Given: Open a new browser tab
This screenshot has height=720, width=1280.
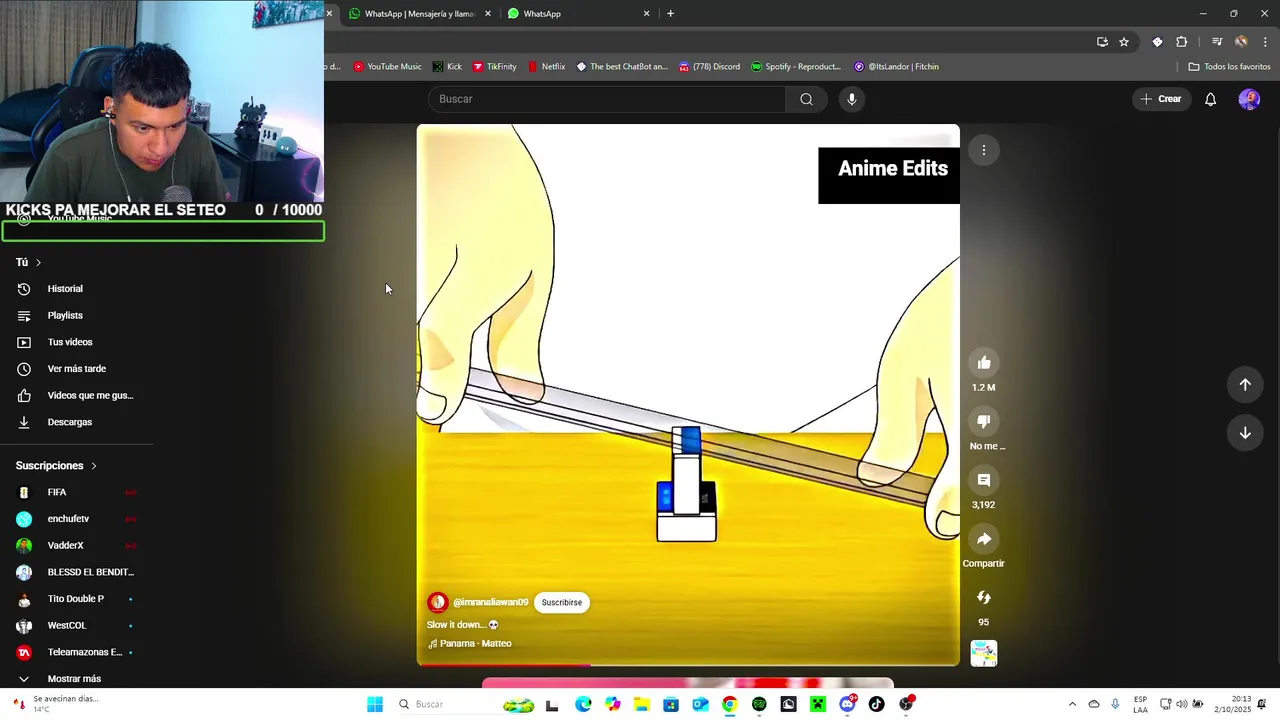Looking at the screenshot, I should (670, 14).
